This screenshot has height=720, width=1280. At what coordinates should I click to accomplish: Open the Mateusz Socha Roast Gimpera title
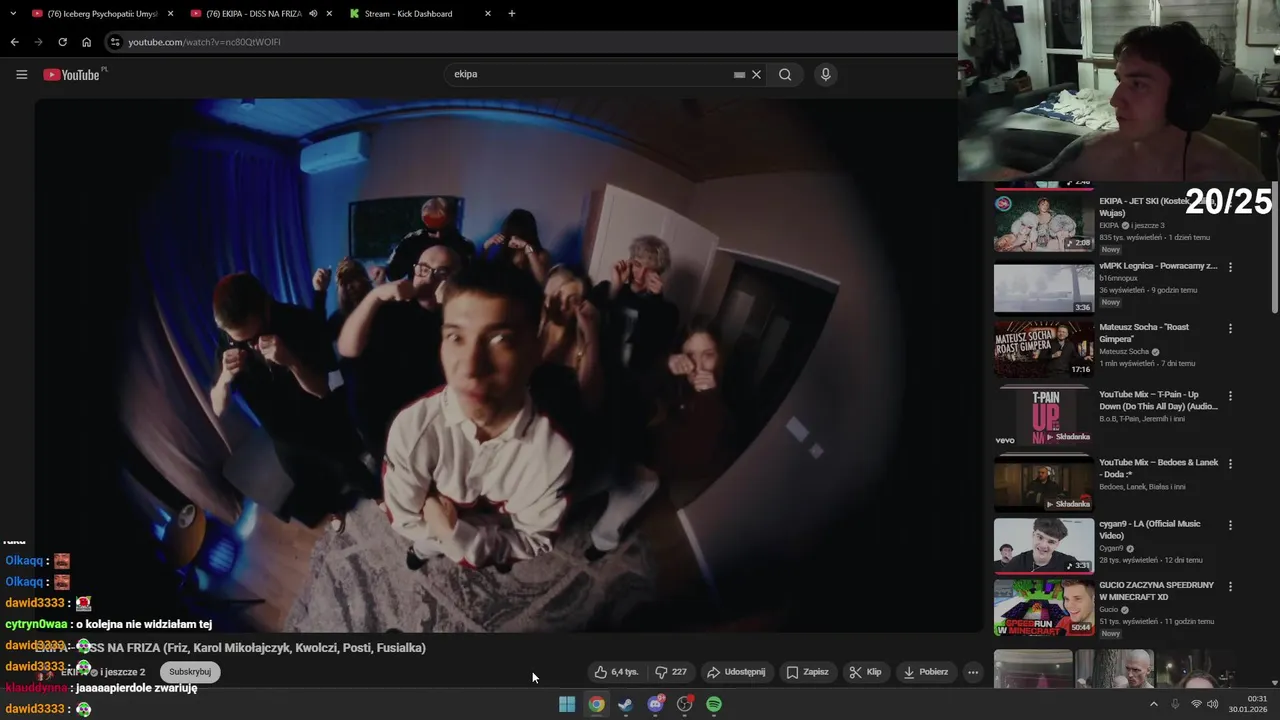[x=1144, y=333]
